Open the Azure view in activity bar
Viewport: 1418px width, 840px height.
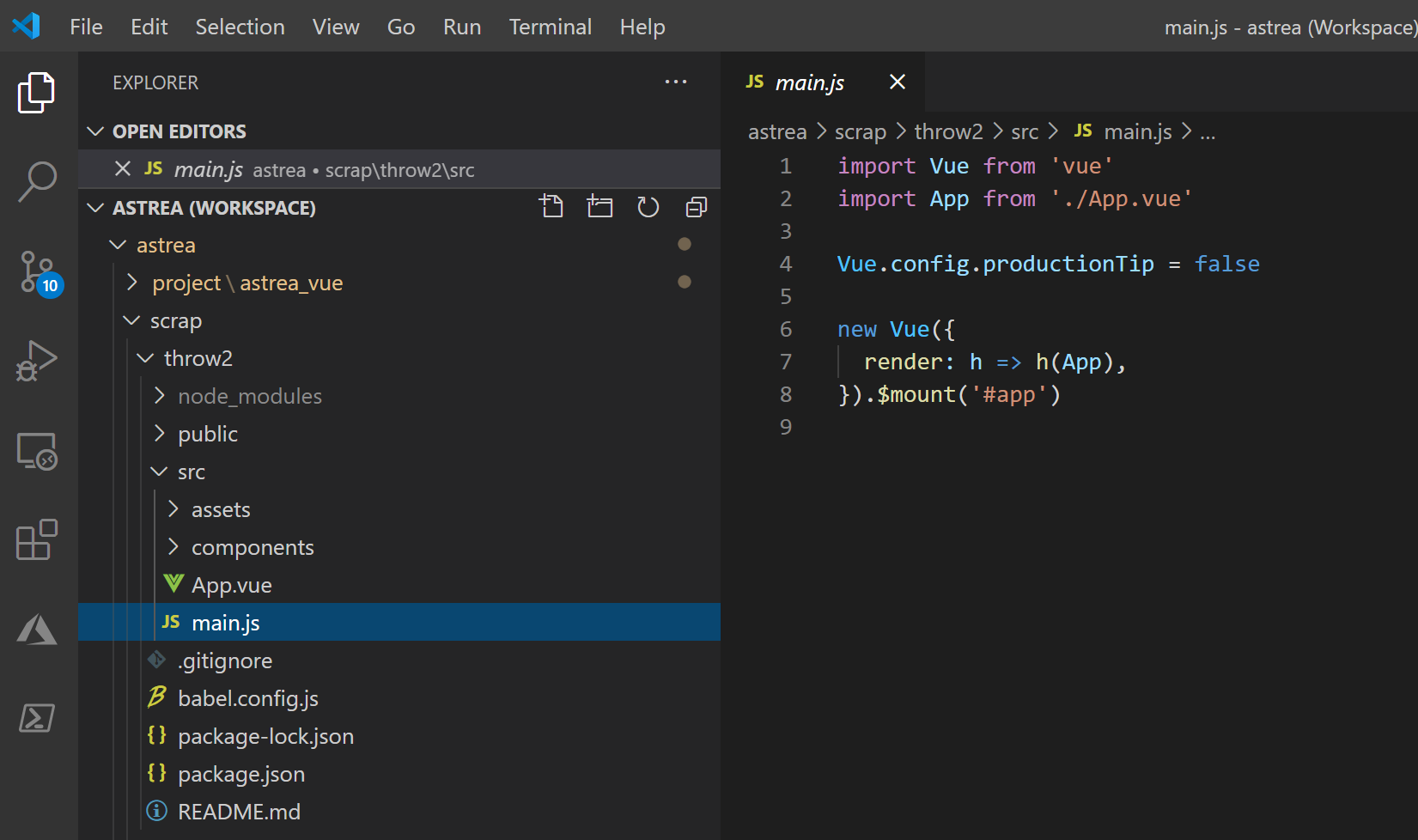pyautogui.click(x=37, y=630)
